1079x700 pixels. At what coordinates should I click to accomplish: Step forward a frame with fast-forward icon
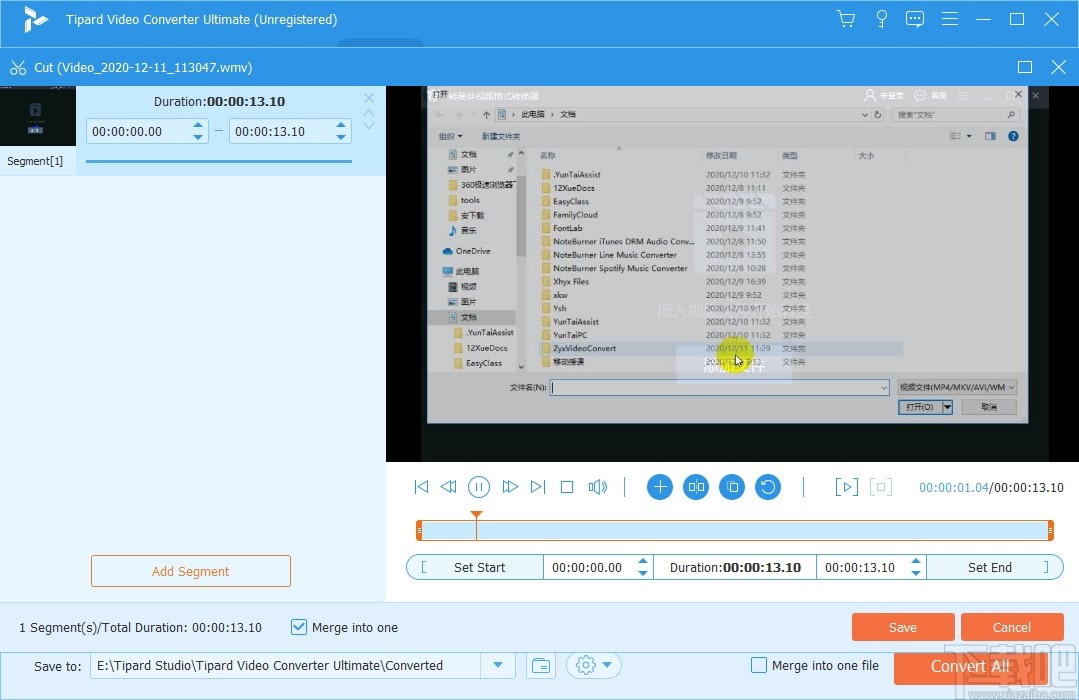tap(510, 487)
